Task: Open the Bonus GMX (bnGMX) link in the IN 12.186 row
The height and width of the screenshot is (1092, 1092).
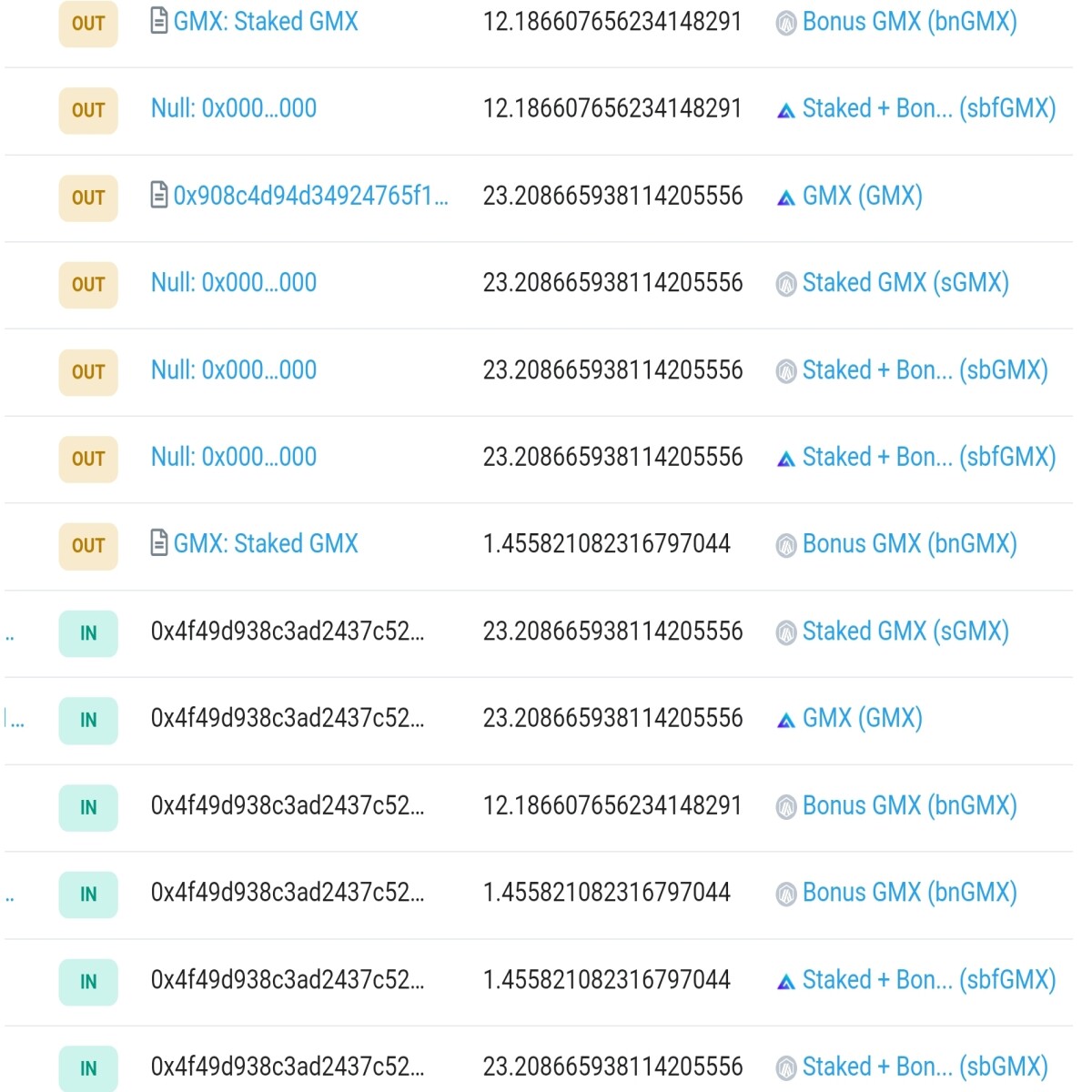Action: coord(909,805)
